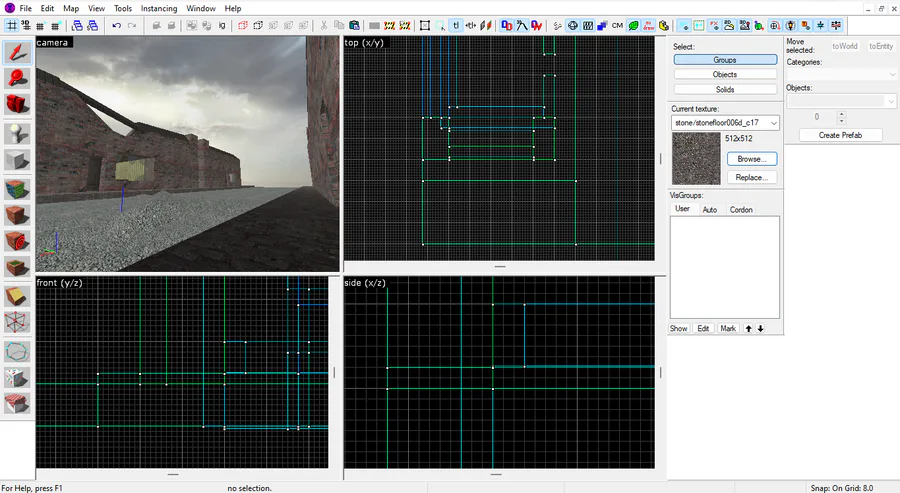
Task: Toggle the 2D grid display button
Action: click(x=11, y=25)
